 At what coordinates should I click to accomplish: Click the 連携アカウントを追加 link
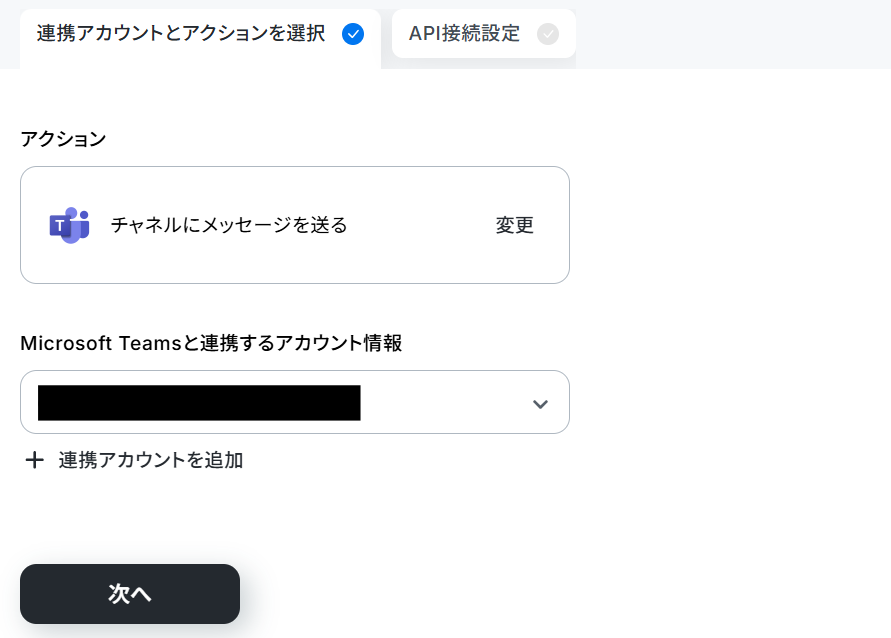pos(151,460)
